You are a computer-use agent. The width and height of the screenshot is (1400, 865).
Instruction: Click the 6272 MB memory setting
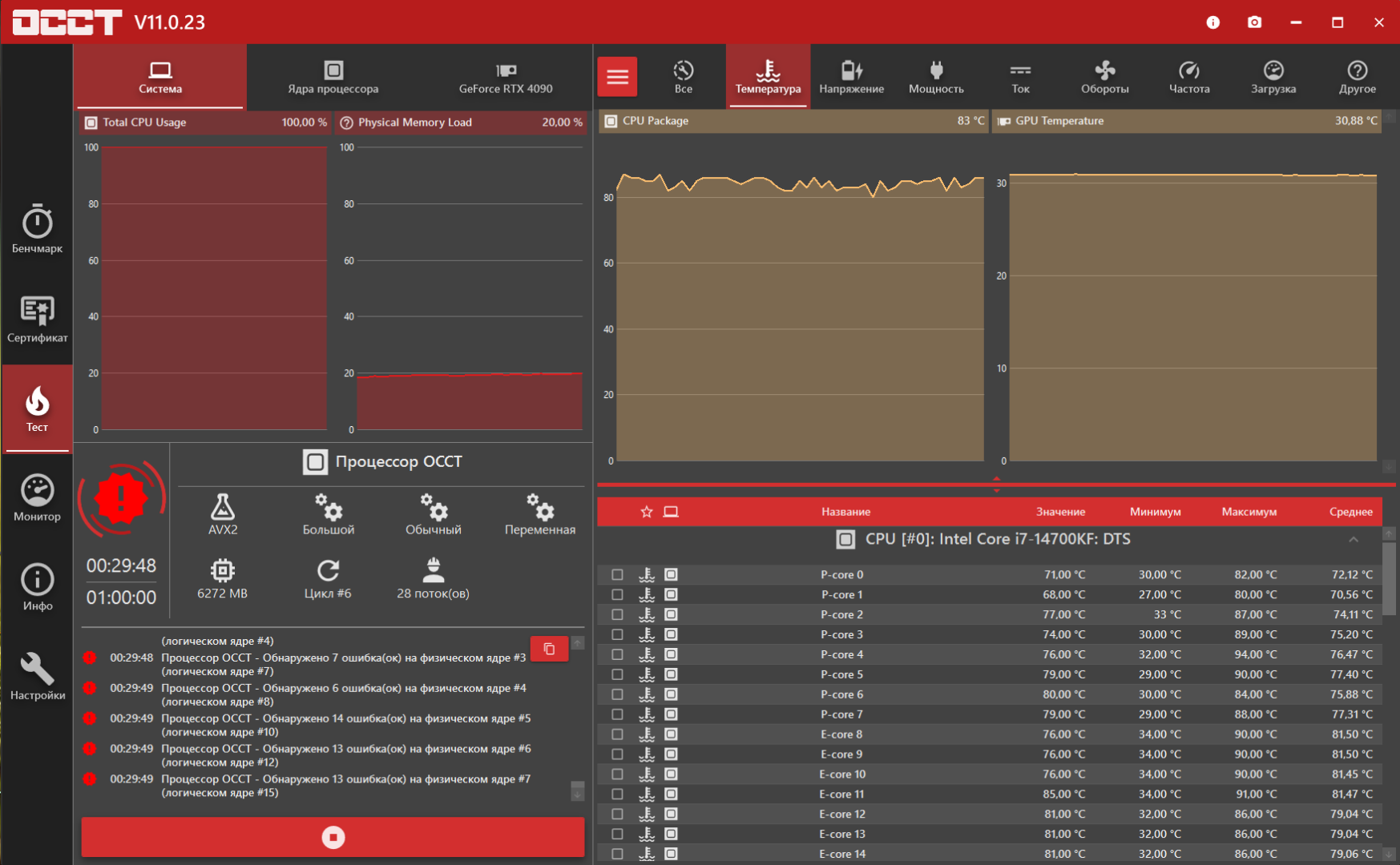[x=222, y=579]
